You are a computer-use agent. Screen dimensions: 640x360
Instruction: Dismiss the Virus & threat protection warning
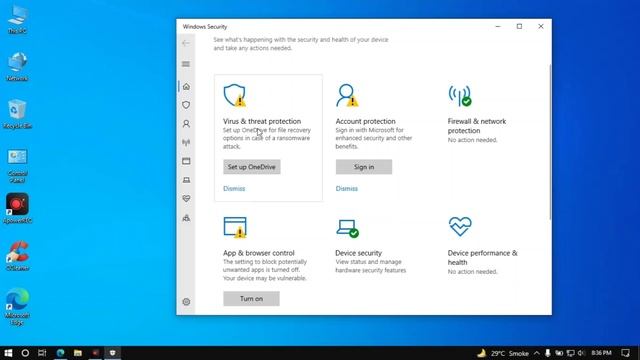[x=234, y=189]
